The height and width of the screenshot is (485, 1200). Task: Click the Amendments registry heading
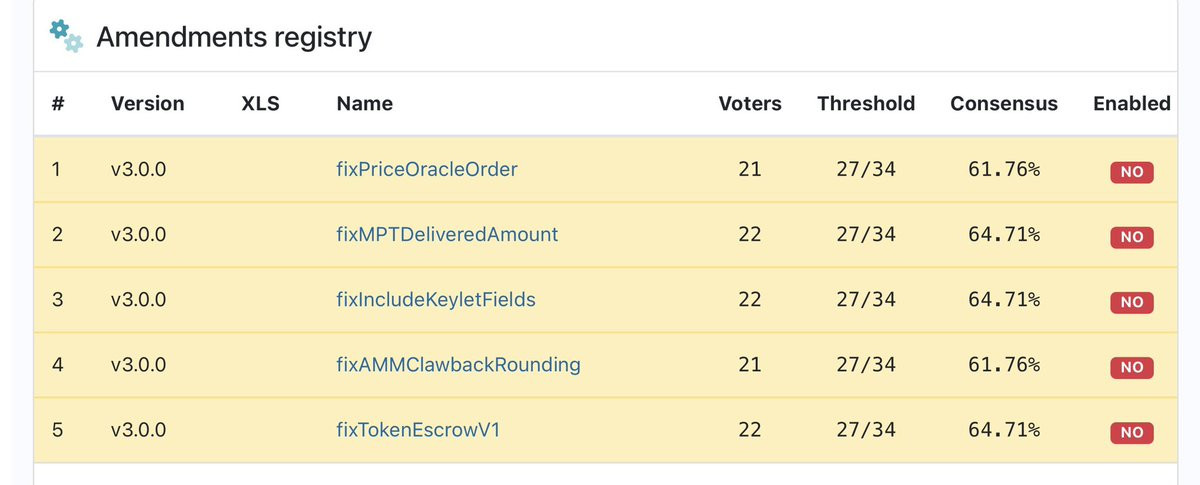(234, 37)
